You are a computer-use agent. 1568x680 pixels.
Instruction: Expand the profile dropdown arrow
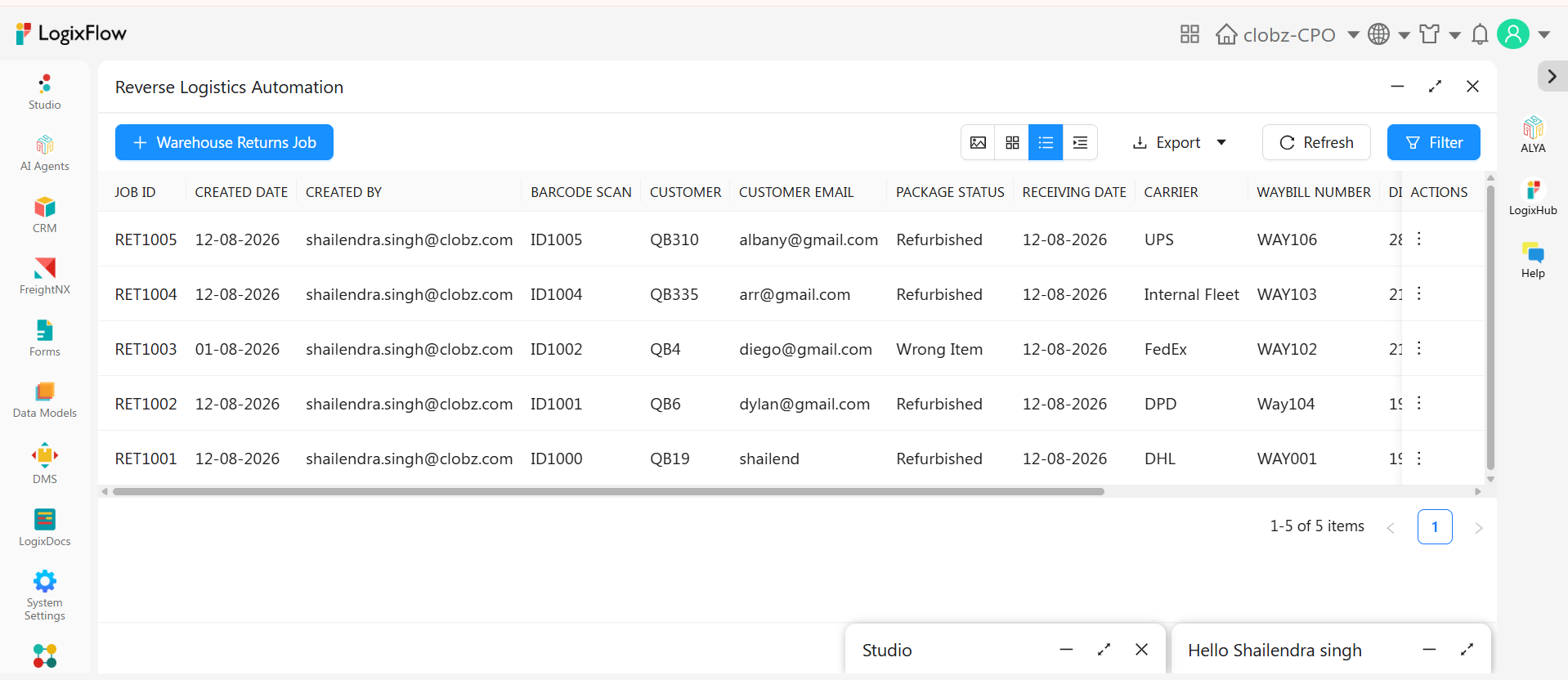coord(1543,34)
